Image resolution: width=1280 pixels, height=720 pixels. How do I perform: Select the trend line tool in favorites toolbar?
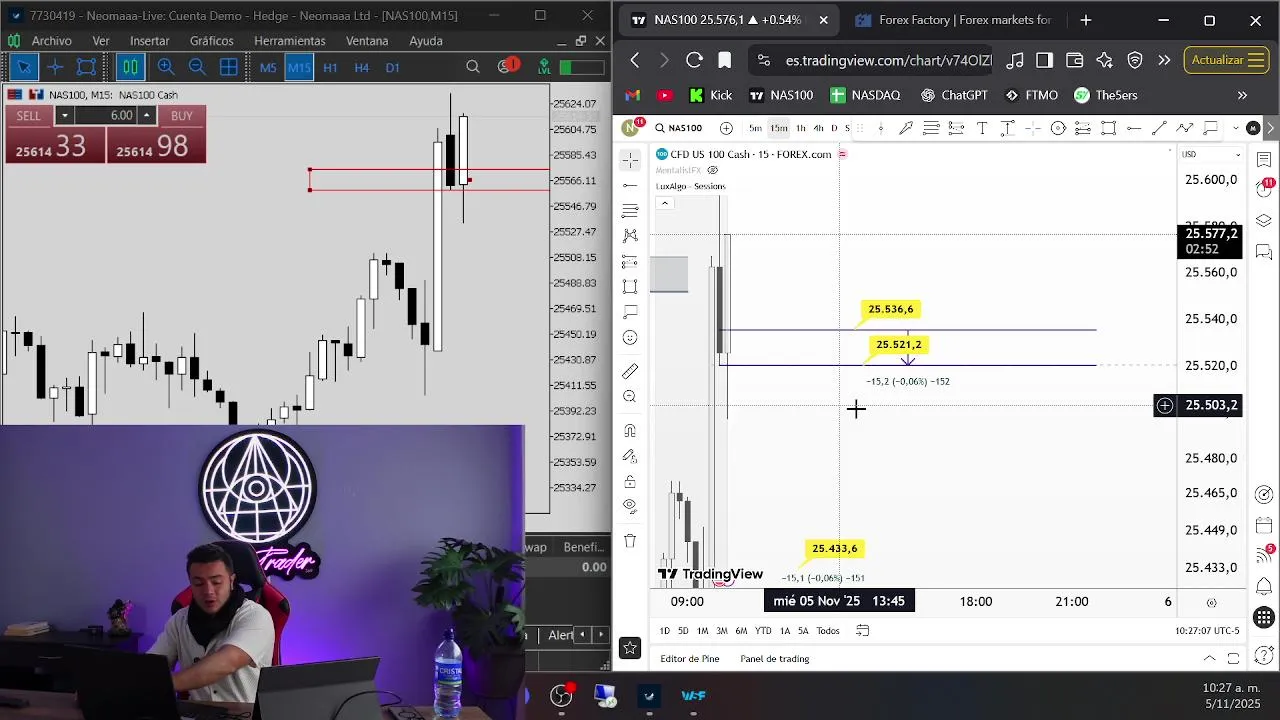[x=1159, y=128]
